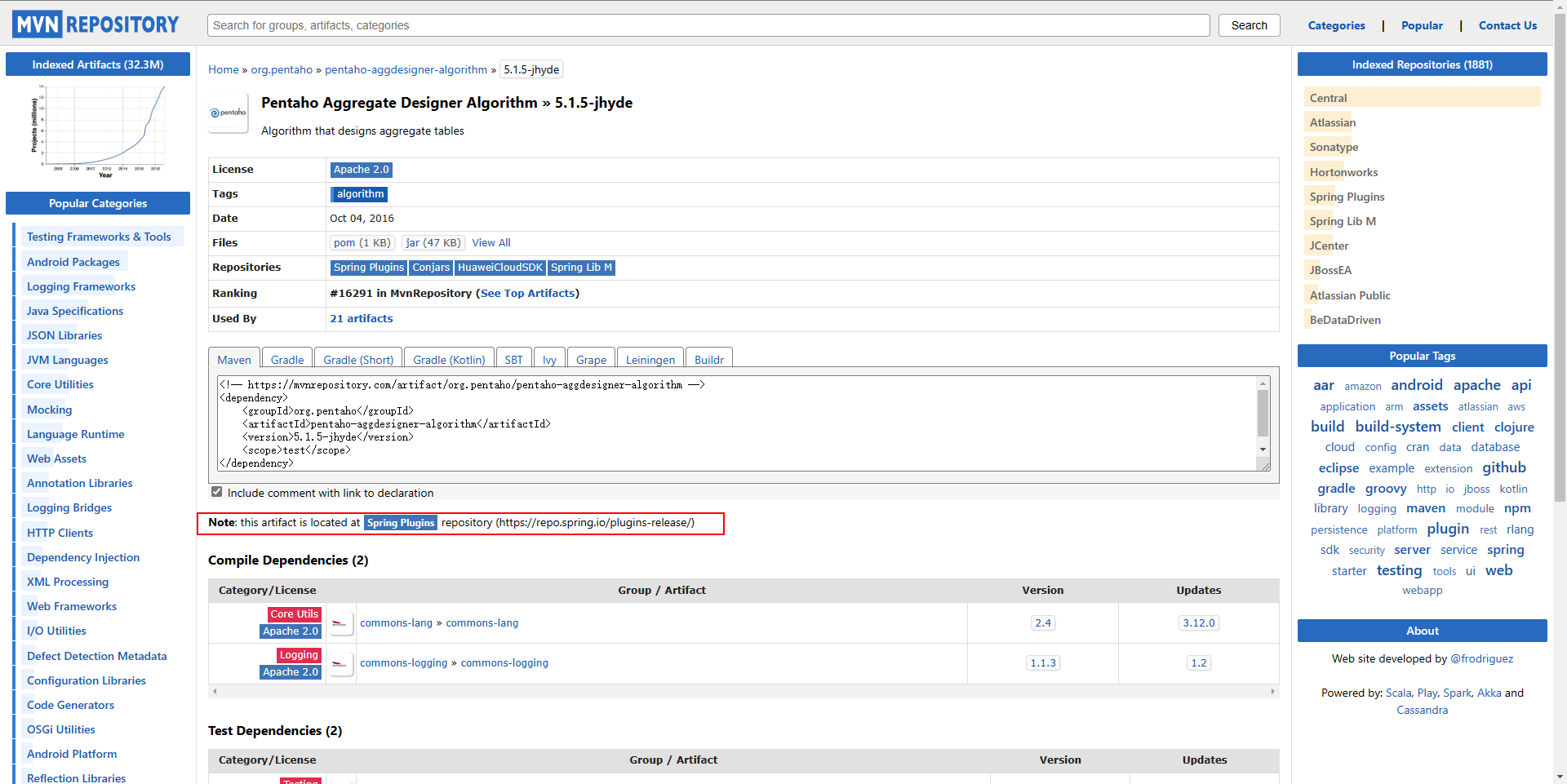Switch to the Grape tab
Viewport: 1567px width, 784px height.
pyautogui.click(x=591, y=359)
